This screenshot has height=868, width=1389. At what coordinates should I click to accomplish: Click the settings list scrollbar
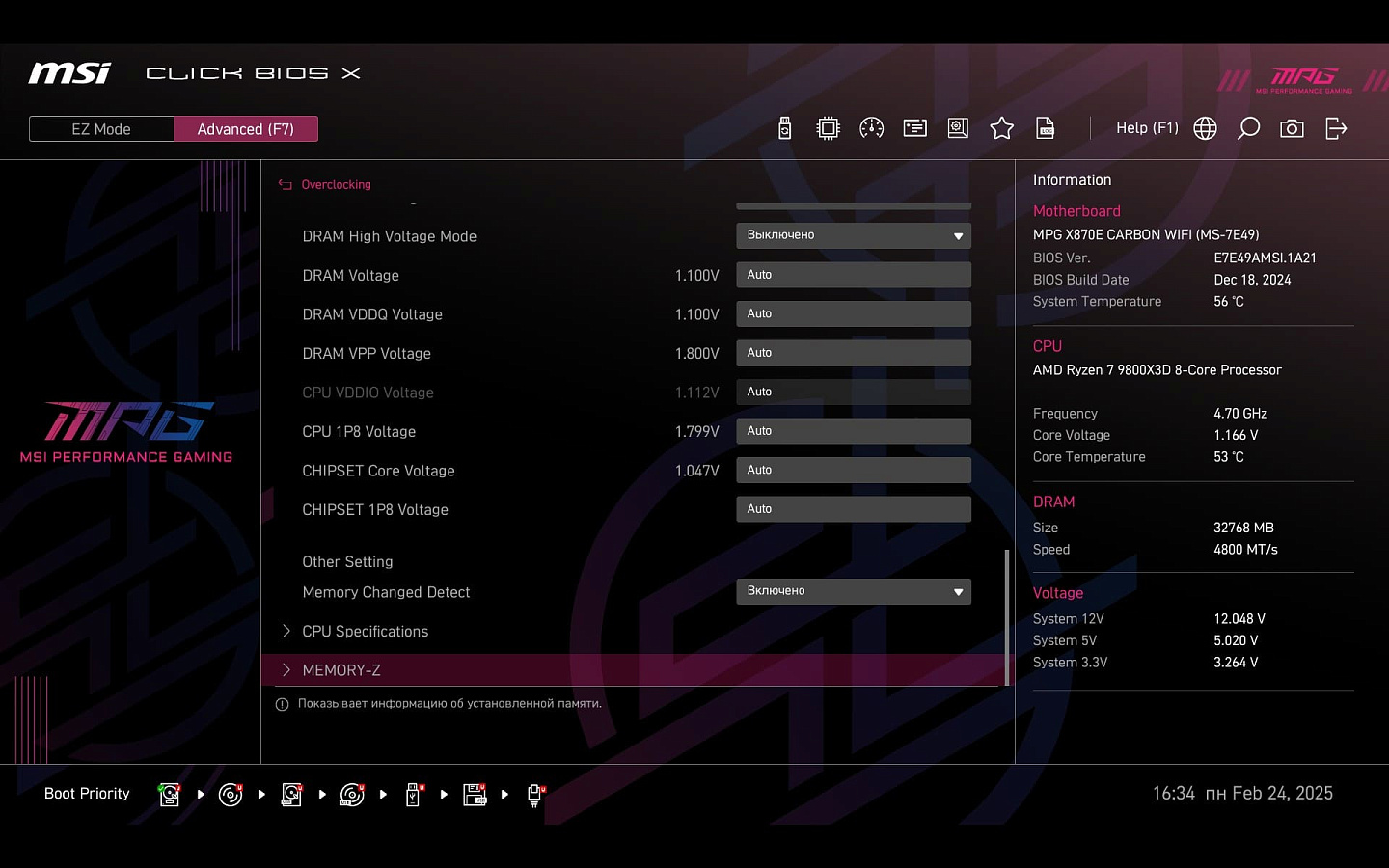point(1007,617)
